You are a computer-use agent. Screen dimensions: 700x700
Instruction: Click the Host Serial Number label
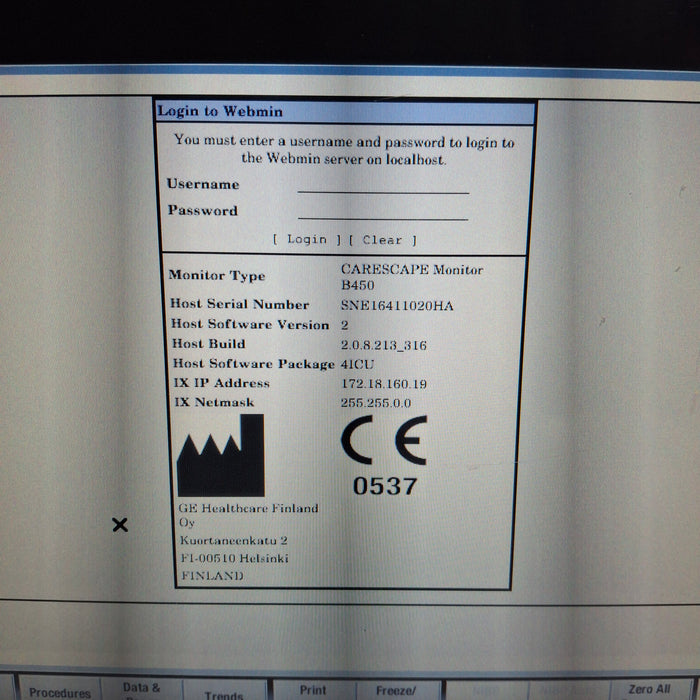[239, 304]
